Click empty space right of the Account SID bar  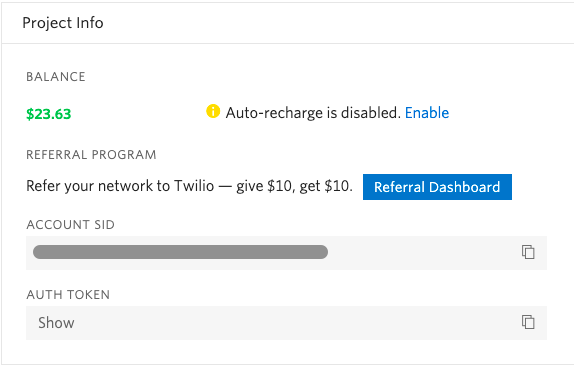click(425, 252)
